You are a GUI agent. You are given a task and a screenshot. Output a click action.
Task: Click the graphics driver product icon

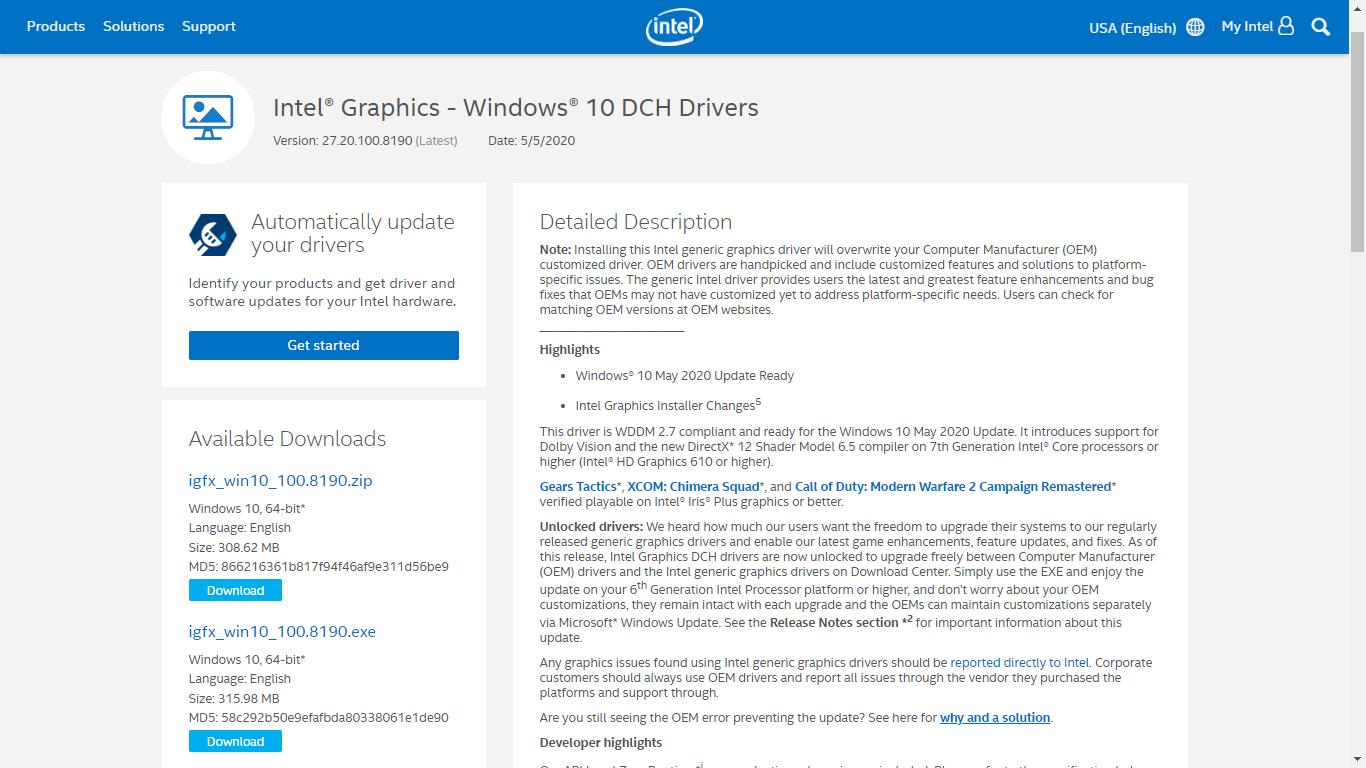tap(207, 117)
